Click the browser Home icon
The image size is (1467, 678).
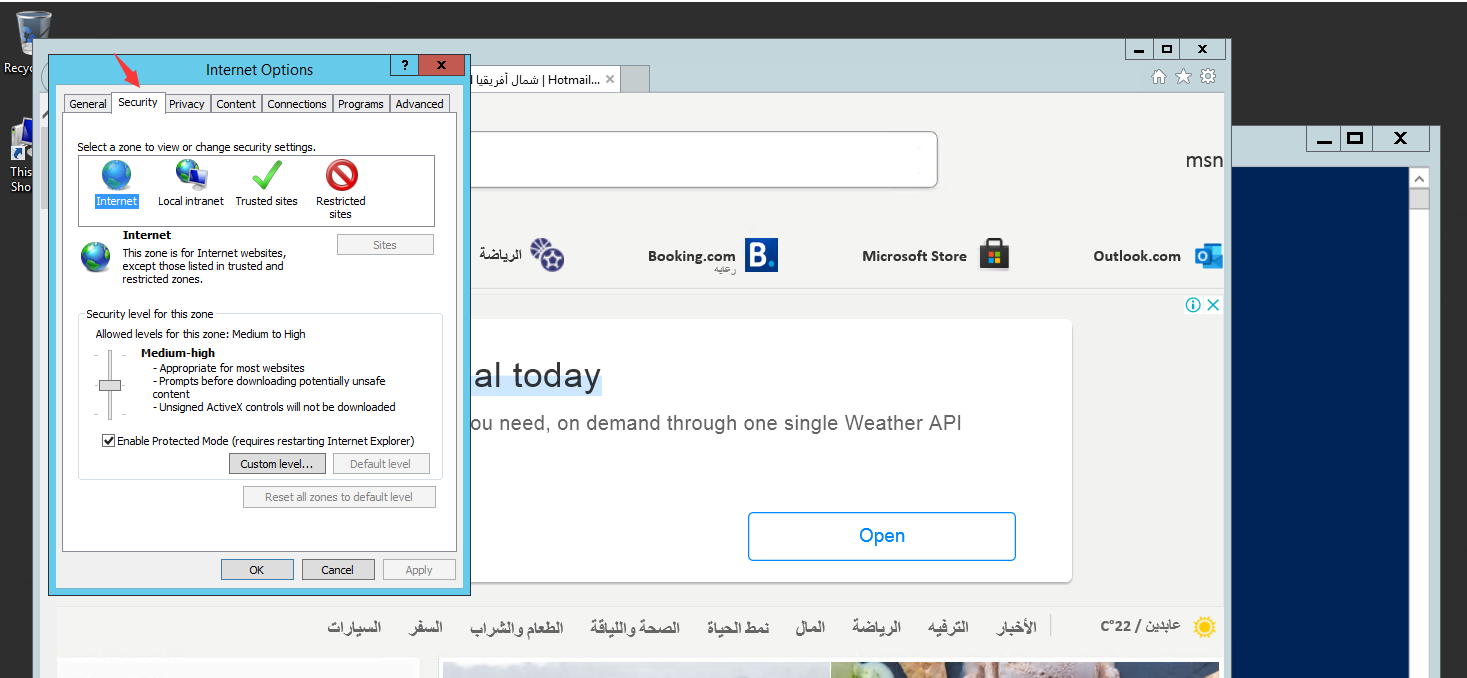click(x=1158, y=76)
